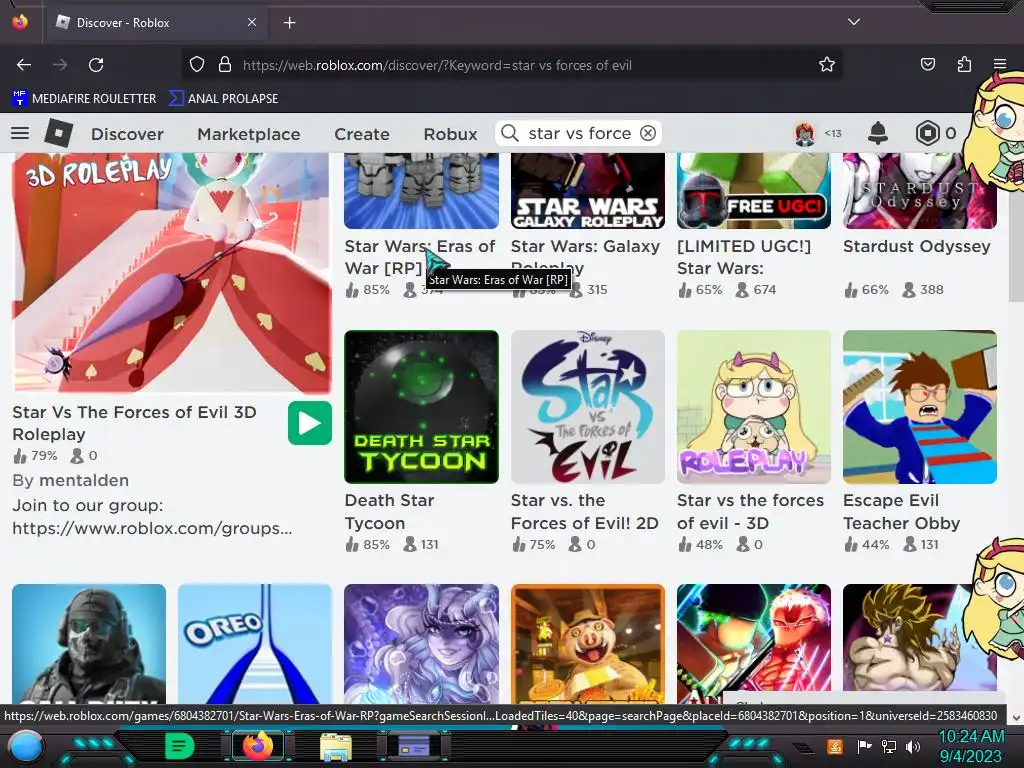Viewport: 1024px width, 768px height.
Task: Open the ANAL PROLAPSE bookmark
Action: 223,99
